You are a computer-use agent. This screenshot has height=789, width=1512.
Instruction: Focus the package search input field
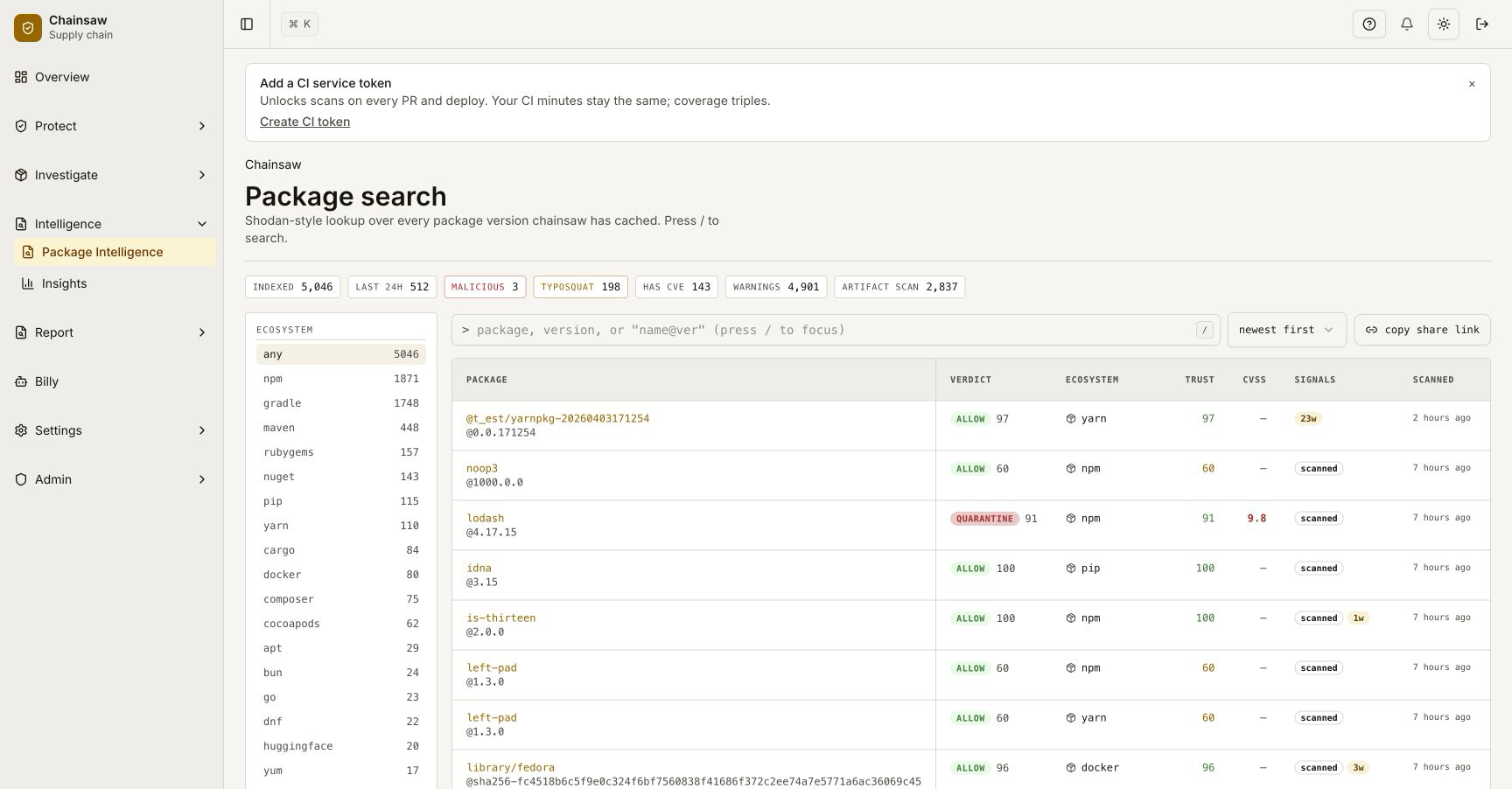point(836,330)
